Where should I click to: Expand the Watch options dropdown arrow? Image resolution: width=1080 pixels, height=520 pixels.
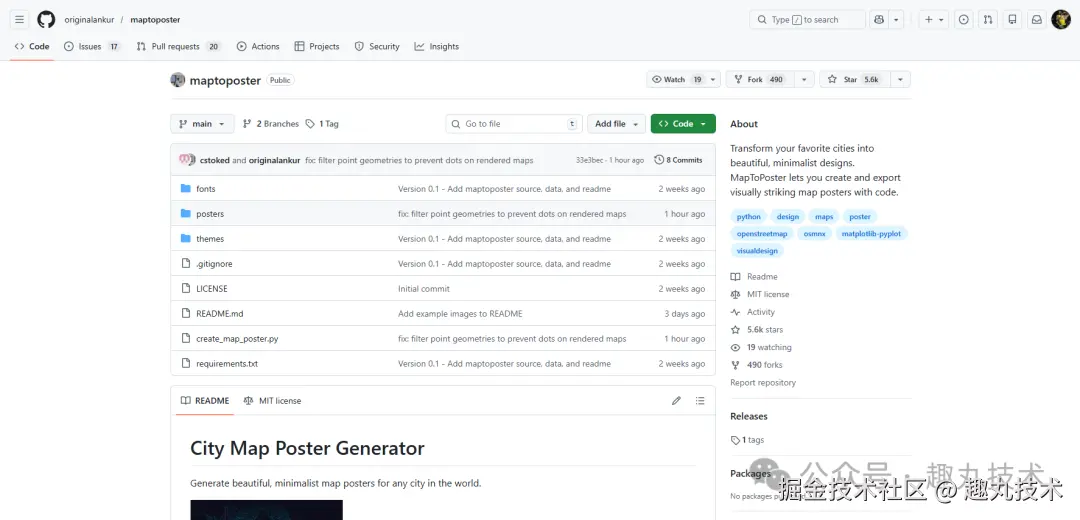[714, 80]
